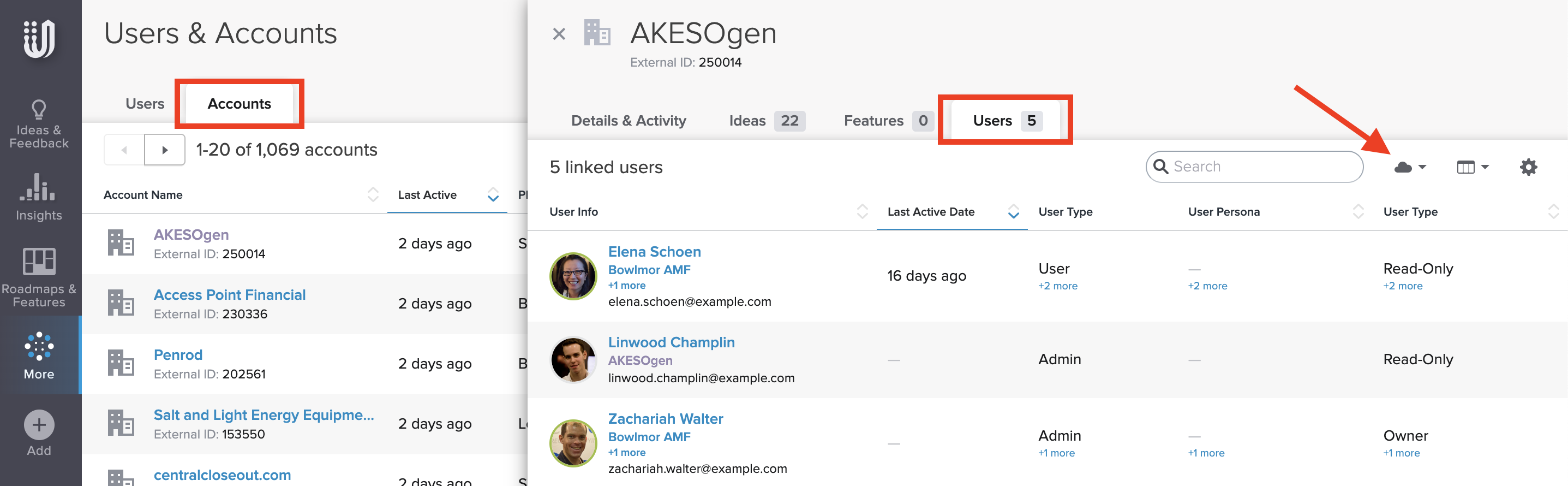Open Ideas & Feedback from the sidebar
Viewport: 1568px width, 486px height.
pyautogui.click(x=39, y=125)
